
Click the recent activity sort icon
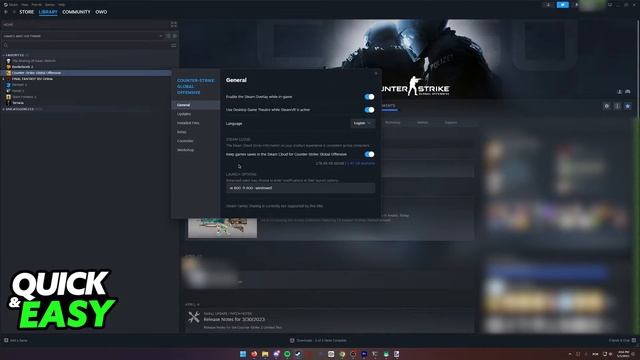168,36
